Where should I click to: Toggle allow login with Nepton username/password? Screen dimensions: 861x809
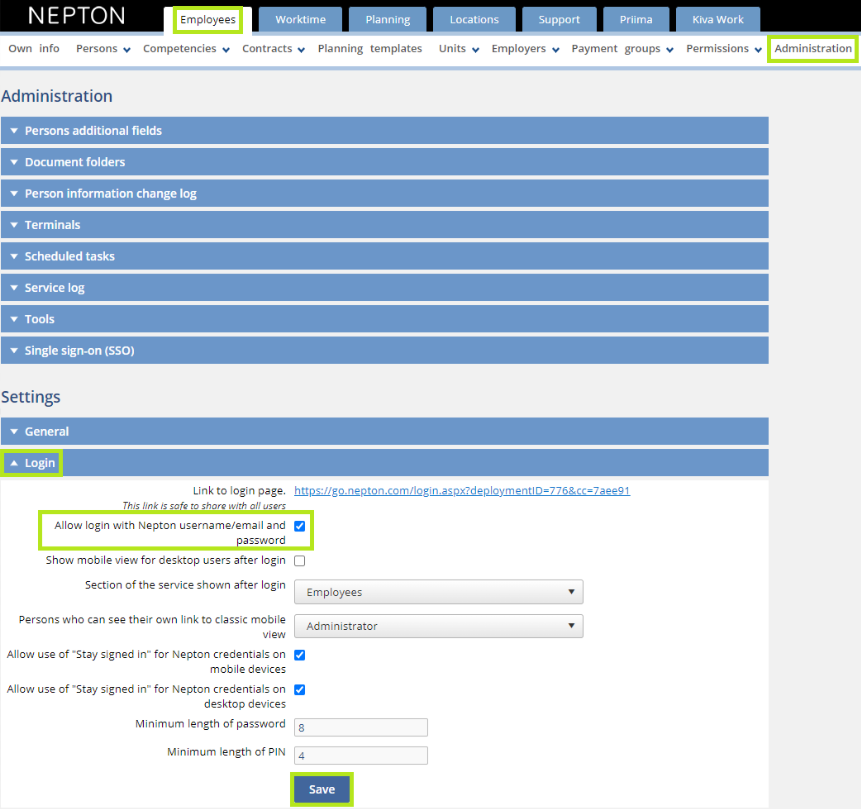coord(300,526)
